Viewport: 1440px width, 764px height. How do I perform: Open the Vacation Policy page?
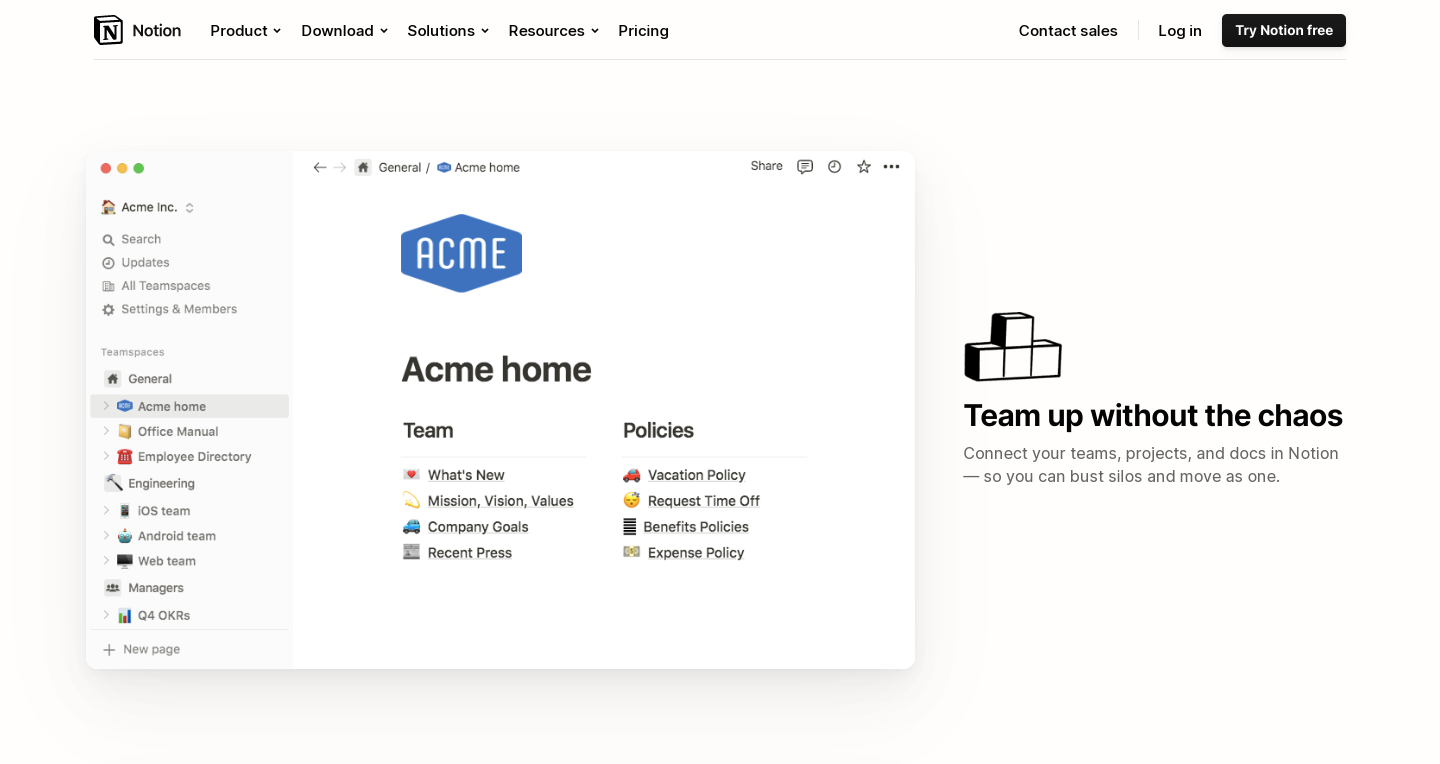[x=697, y=475]
